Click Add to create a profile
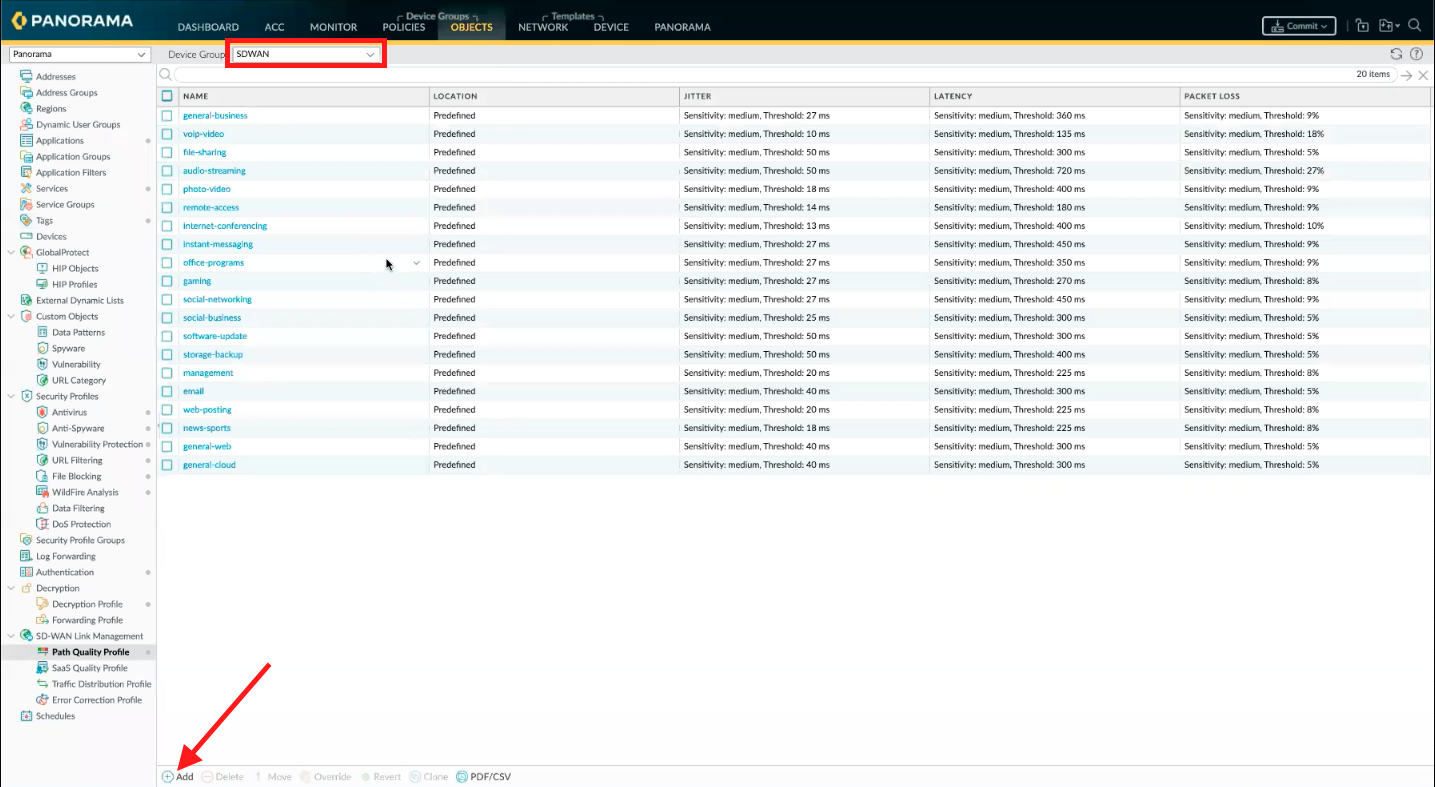1435x787 pixels. [x=178, y=777]
